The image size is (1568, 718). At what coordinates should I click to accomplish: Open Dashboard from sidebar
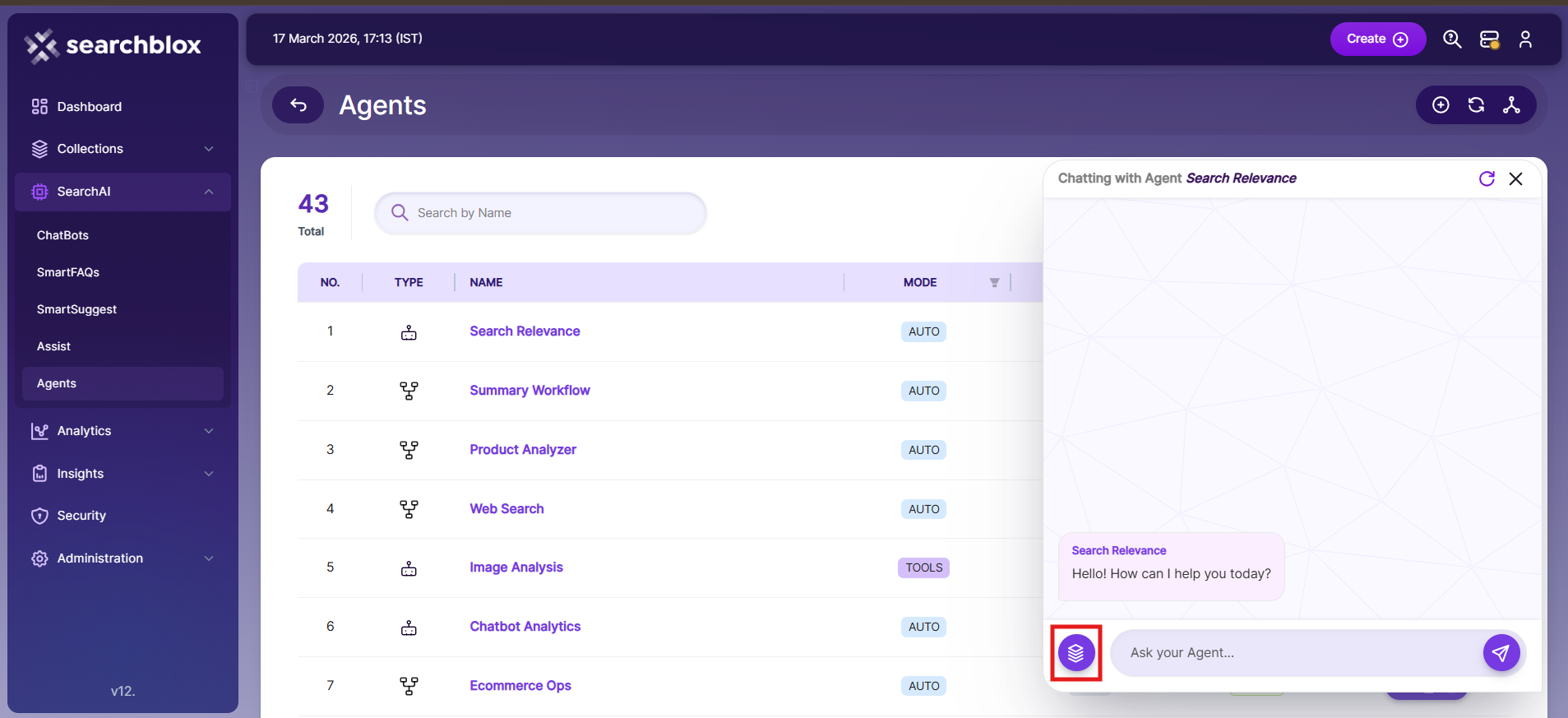point(89,107)
